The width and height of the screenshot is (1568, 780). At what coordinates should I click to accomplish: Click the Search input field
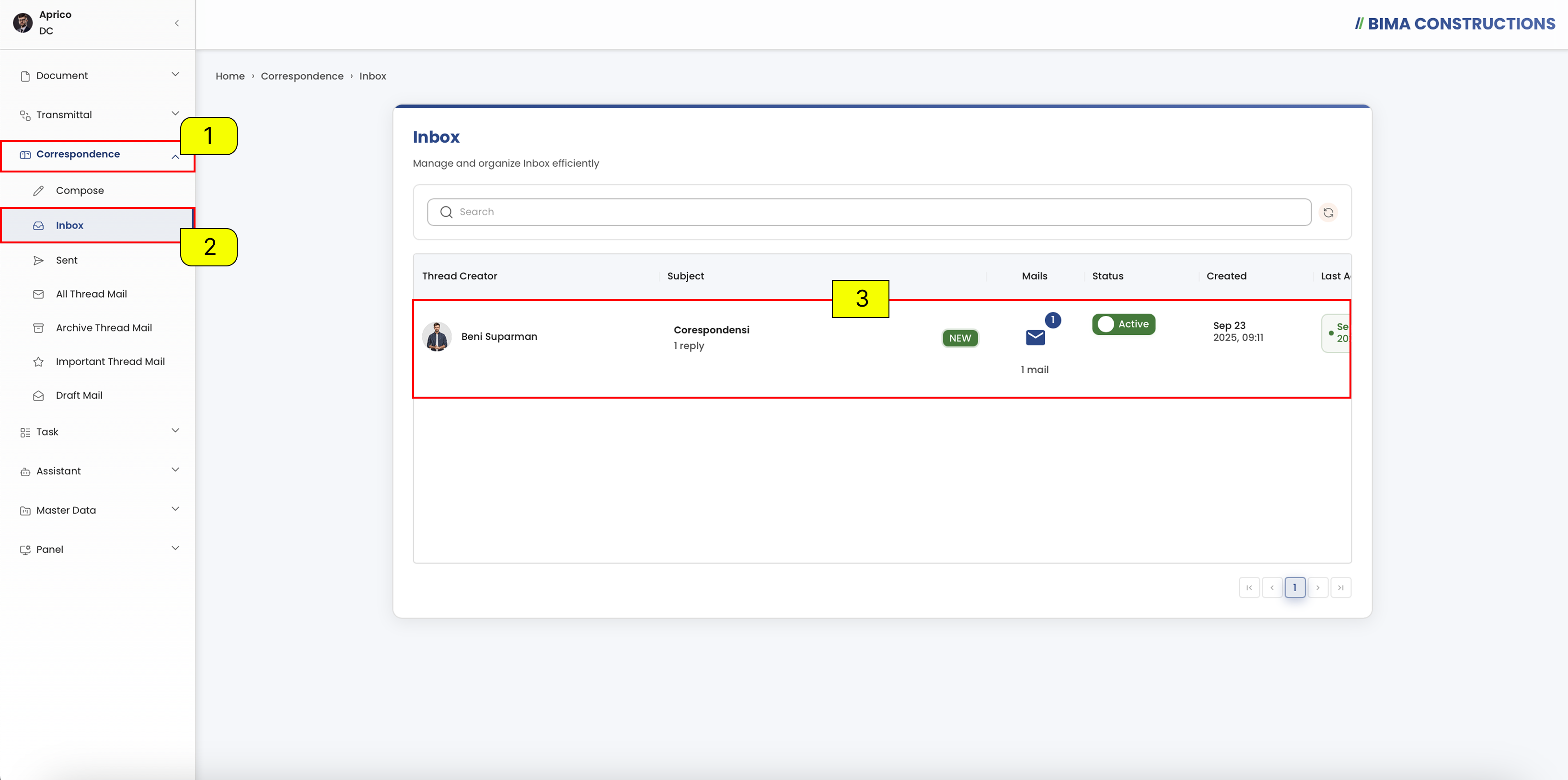click(869, 212)
